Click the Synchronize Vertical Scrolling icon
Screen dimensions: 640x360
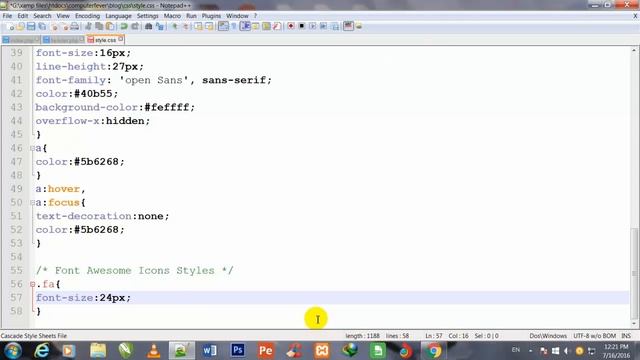click(198, 27)
